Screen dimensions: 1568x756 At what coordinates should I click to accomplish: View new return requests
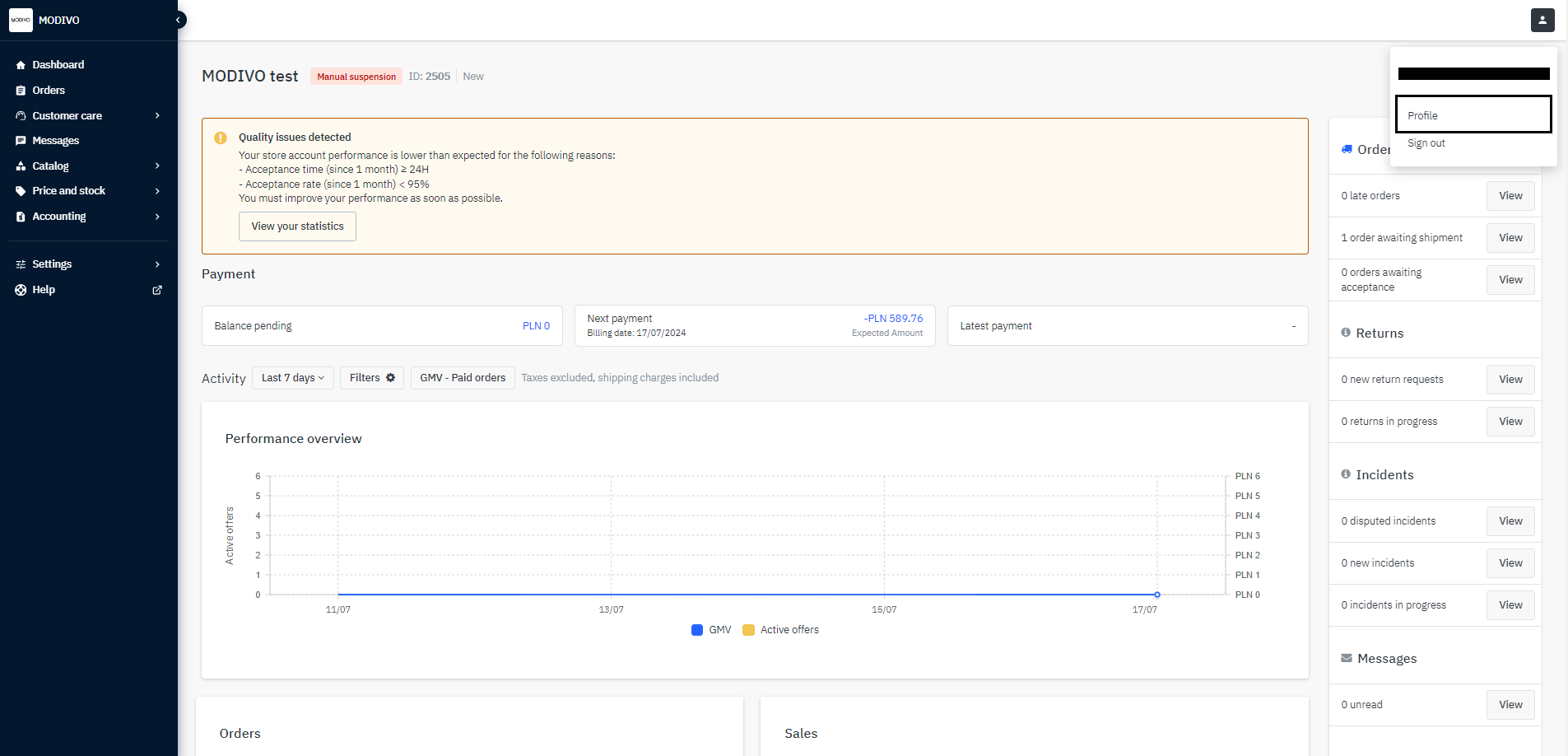click(1510, 380)
